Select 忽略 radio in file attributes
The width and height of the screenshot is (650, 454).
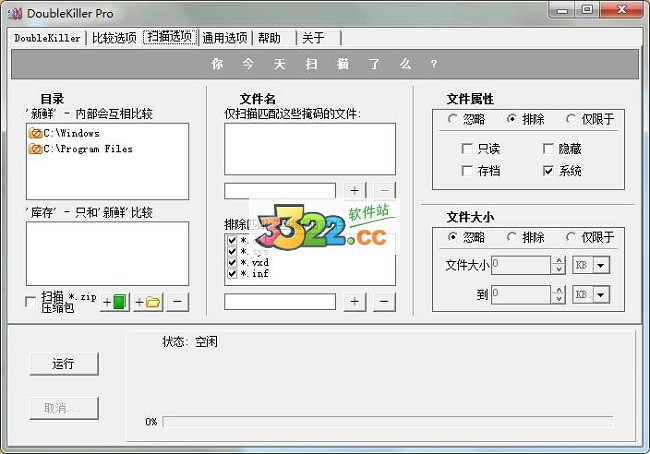point(452,119)
